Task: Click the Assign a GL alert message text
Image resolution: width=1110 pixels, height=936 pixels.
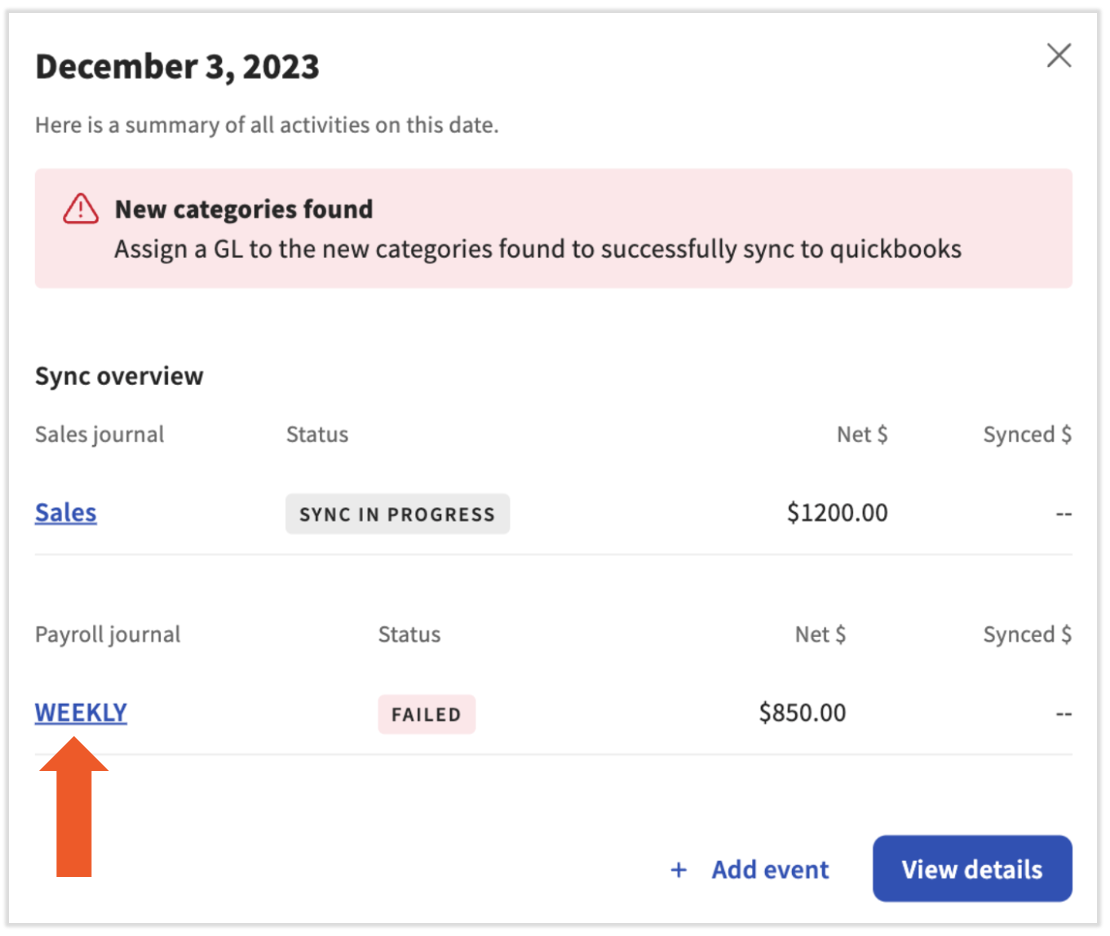Action: coord(537,249)
